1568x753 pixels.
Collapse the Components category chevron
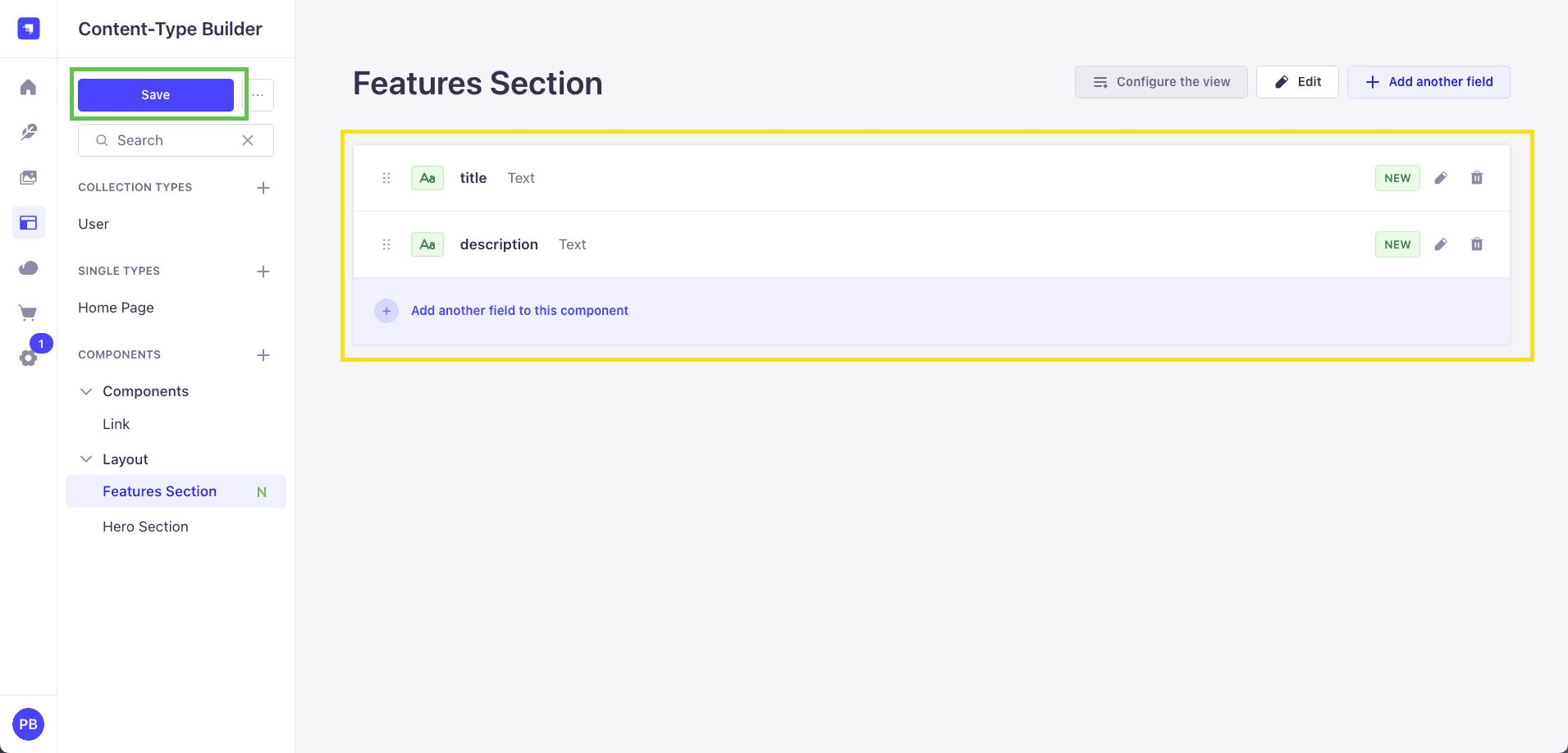click(86, 391)
